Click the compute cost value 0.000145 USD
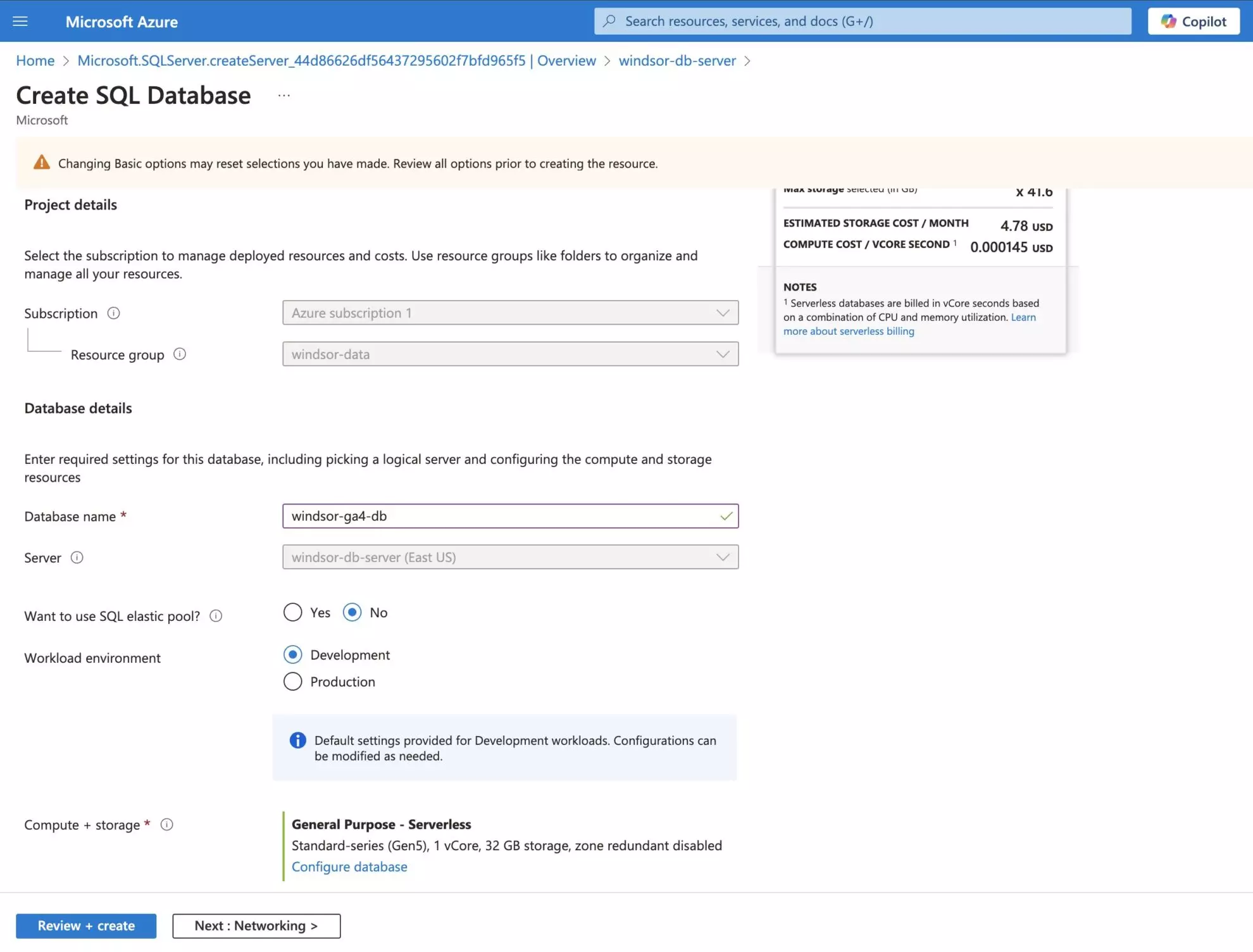Viewport: 1253px width, 952px height. pos(1011,247)
